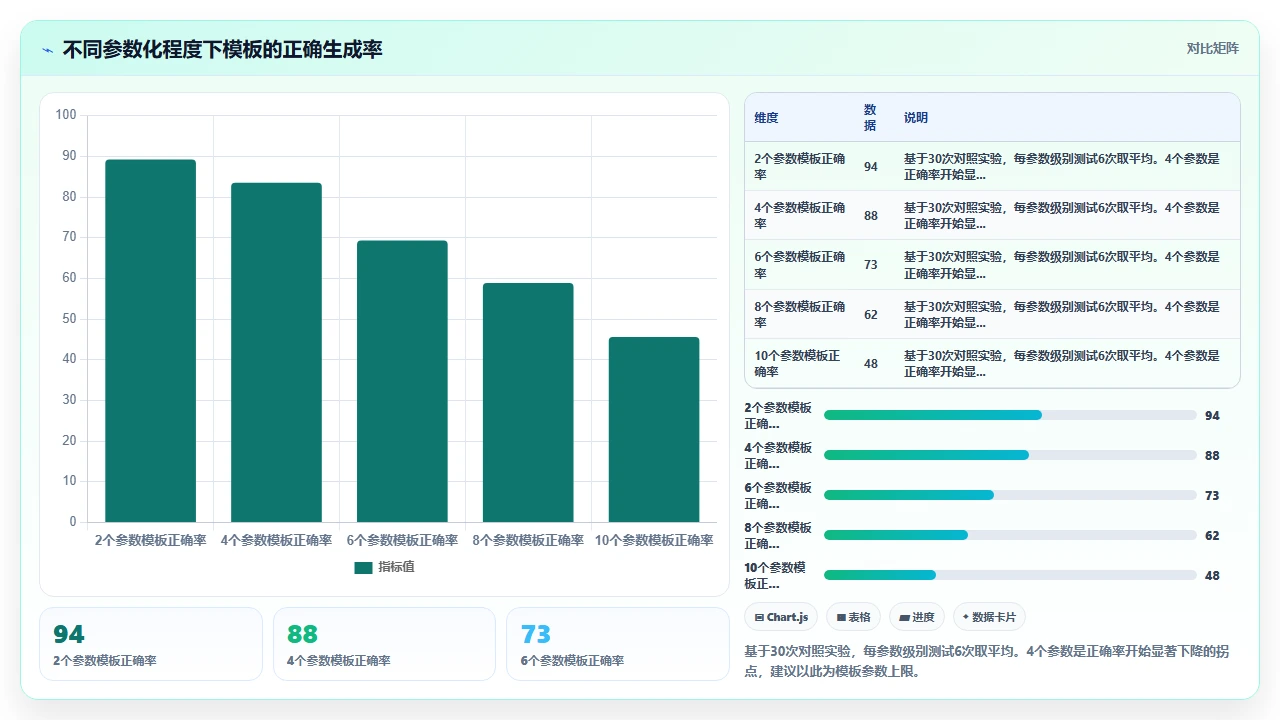Click the lightning icon beside the title
The image size is (1280, 720).
click(47, 50)
